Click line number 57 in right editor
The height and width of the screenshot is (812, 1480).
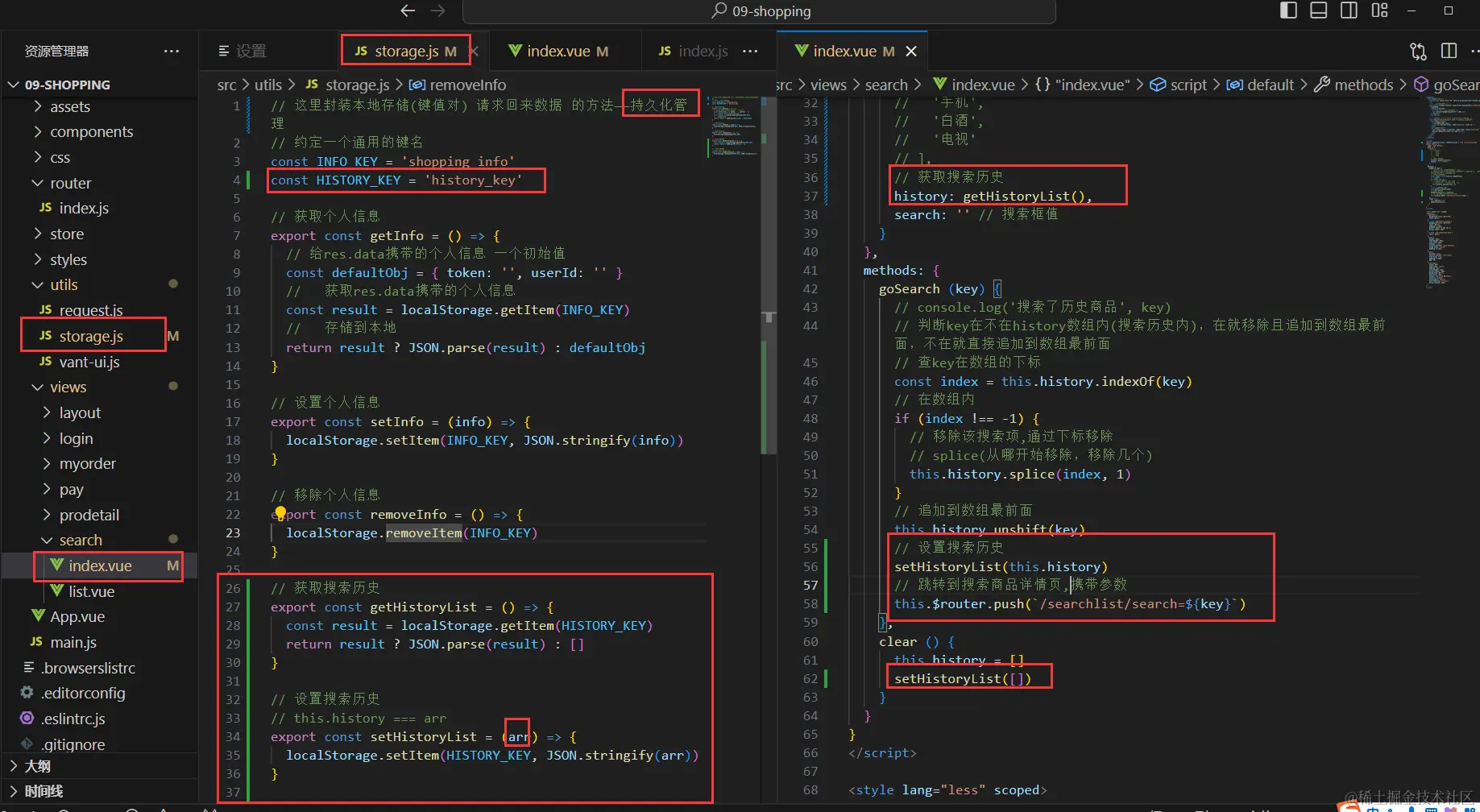pyautogui.click(x=810, y=585)
